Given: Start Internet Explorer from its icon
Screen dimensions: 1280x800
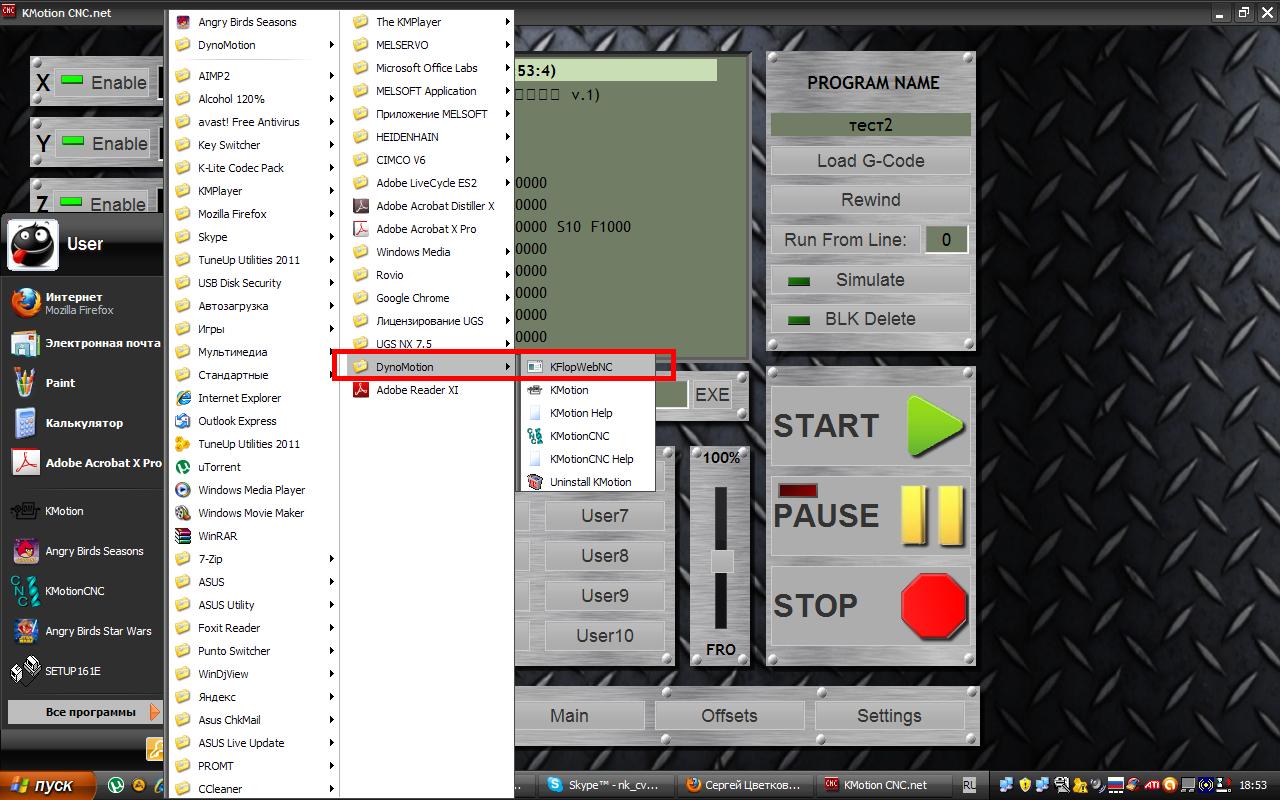Looking at the screenshot, I should click(x=183, y=398).
